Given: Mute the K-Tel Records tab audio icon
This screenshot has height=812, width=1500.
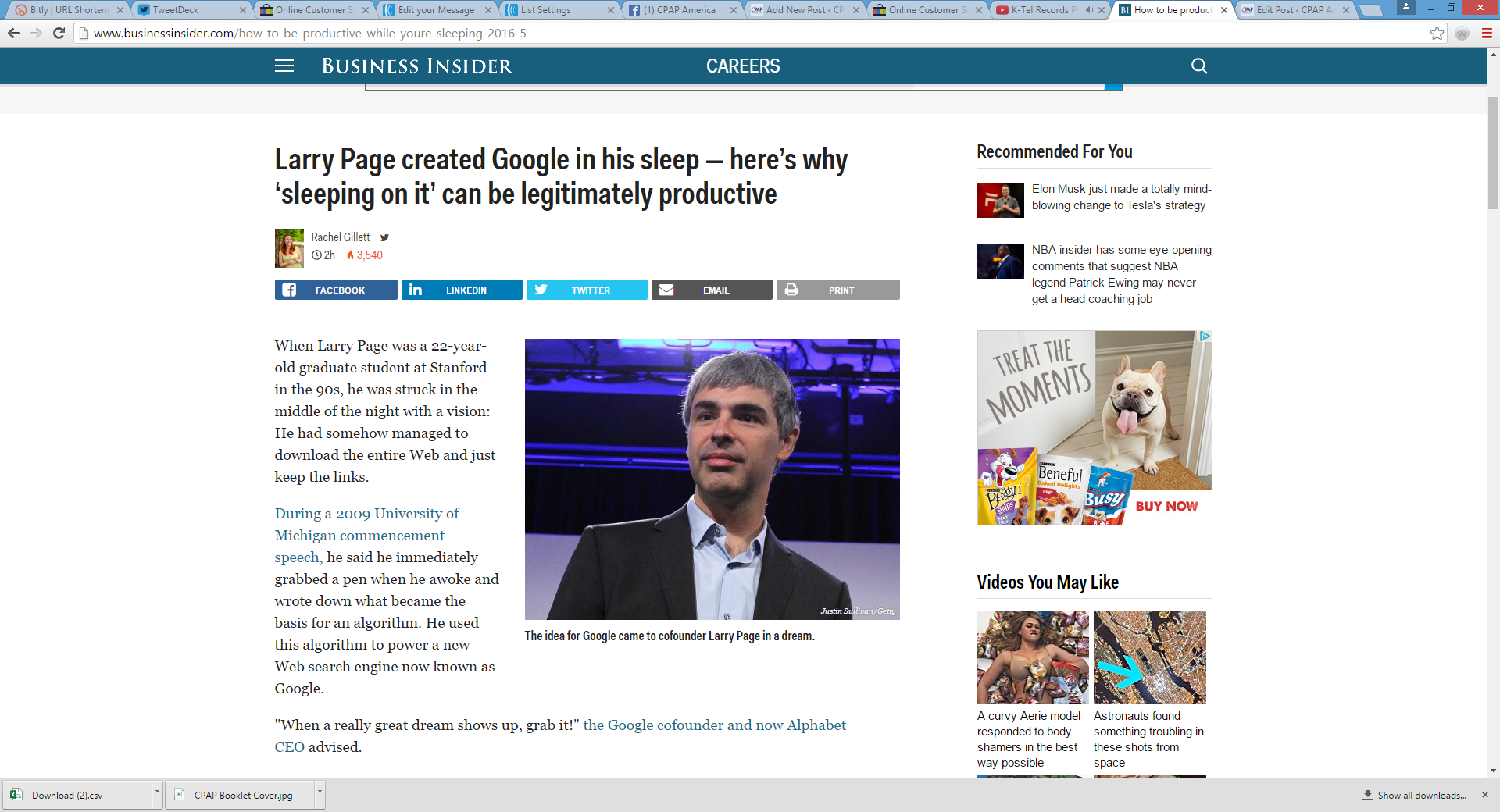Looking at the screenshot, I should (1089, 10).
